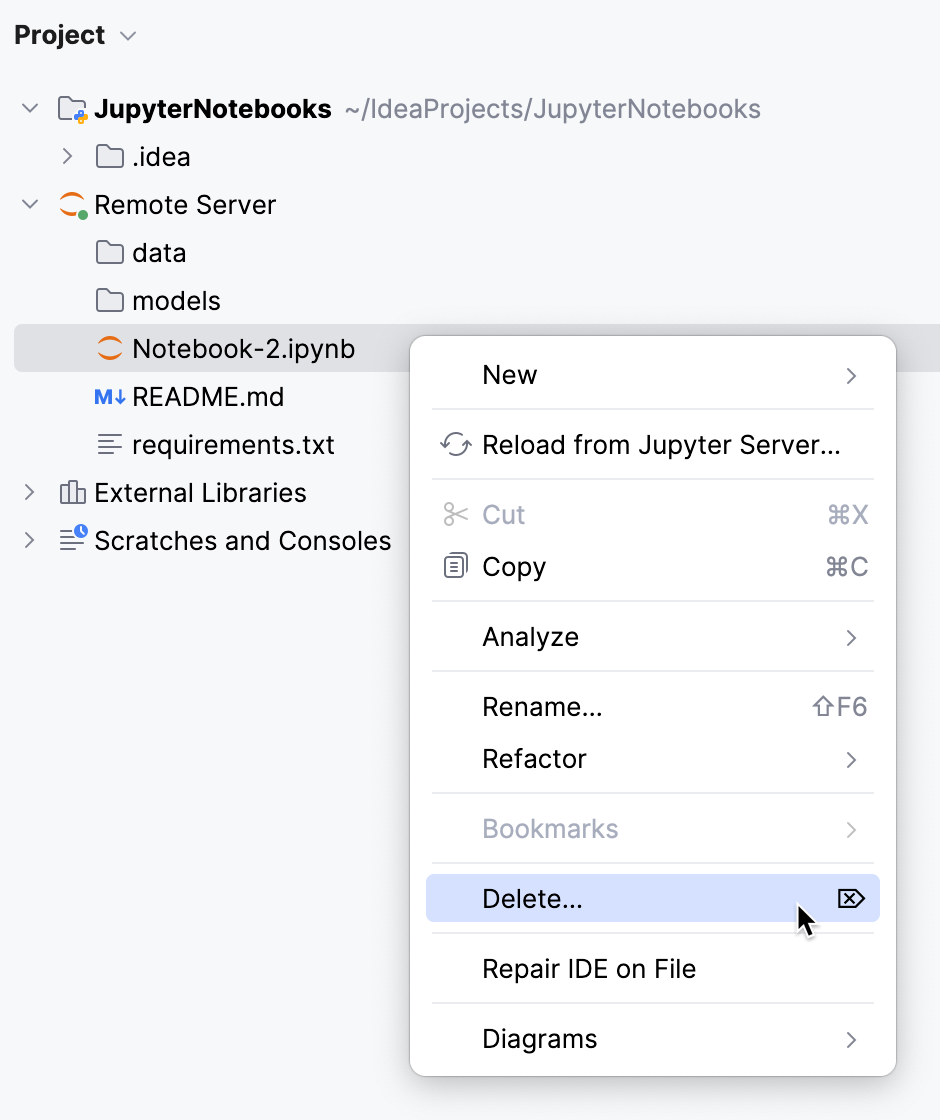Image resolution: width=940 pixels, height=1120 pixels.
Task: Click the delete key icon beside Delete
Action: coord(850,898)
